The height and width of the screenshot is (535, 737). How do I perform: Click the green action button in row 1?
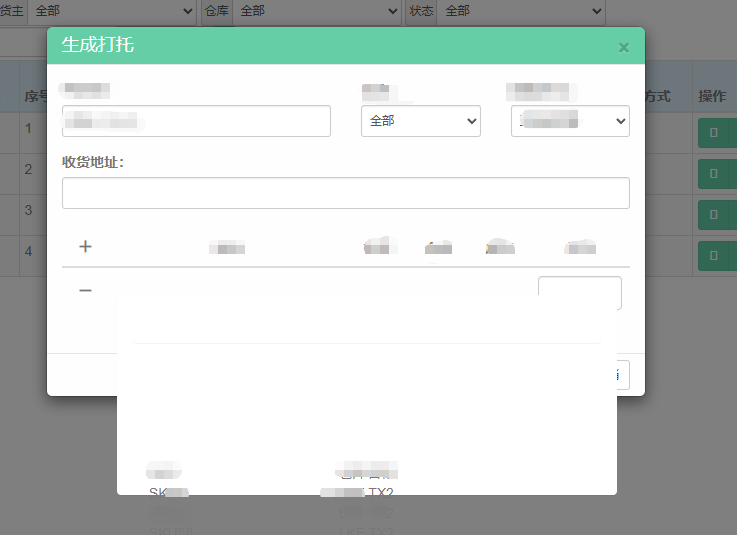(717, 133)
